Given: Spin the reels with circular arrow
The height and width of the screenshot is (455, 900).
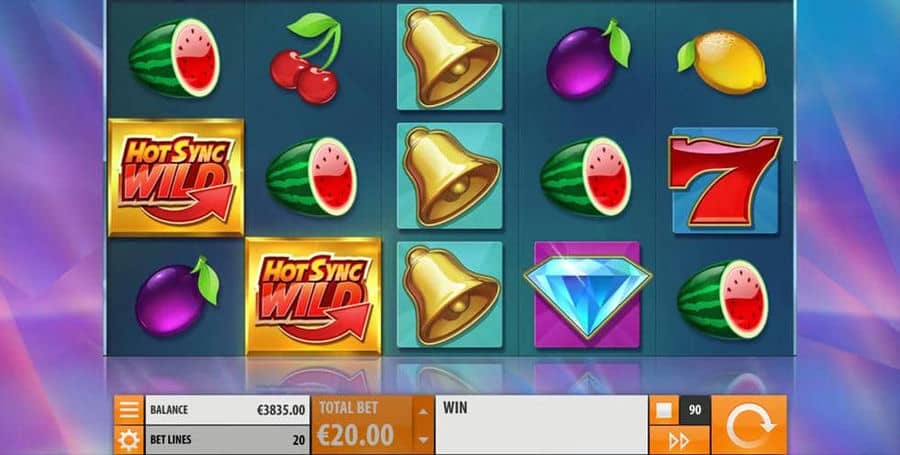Looking at the screenshot, I should pos(749,425).
